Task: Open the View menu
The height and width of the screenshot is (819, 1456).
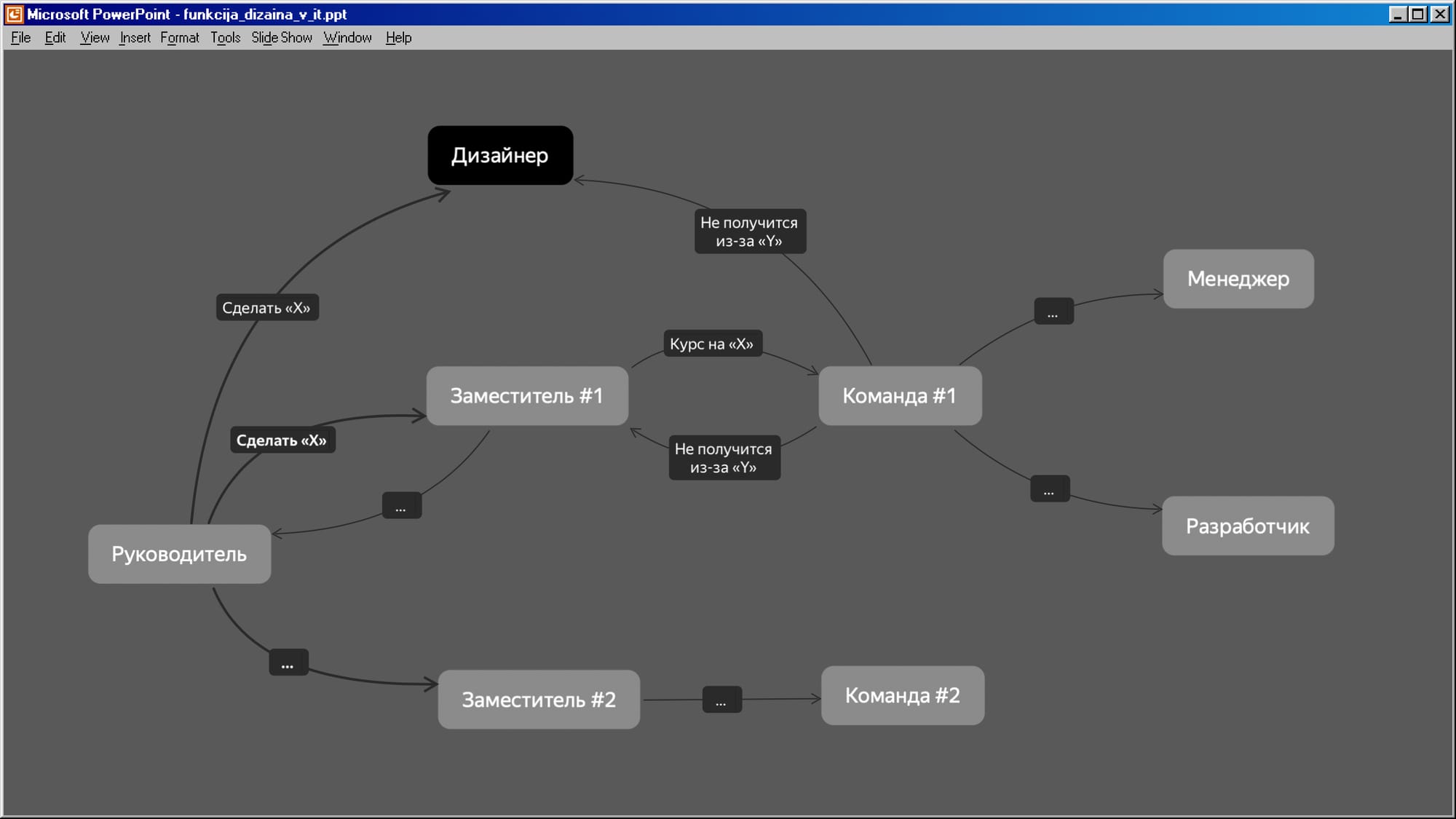Action: tap(94, 38)
